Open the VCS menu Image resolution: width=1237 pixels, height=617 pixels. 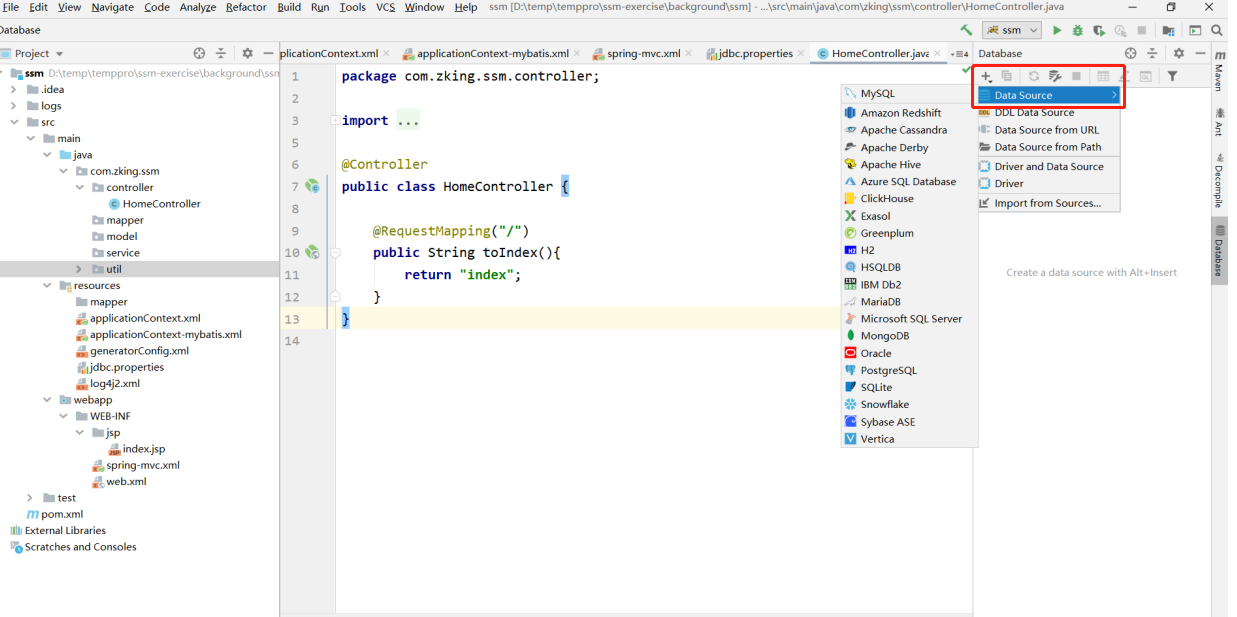385,7
